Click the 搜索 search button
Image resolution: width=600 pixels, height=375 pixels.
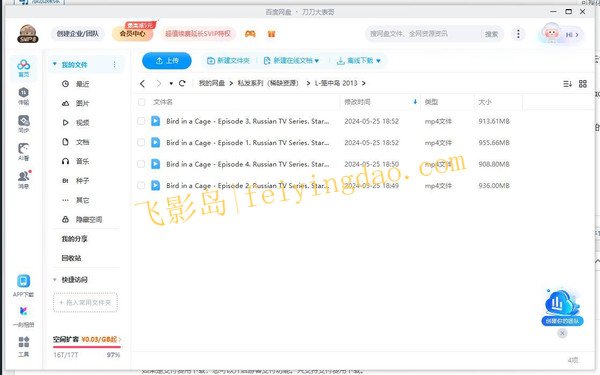(x=491, y=34)
